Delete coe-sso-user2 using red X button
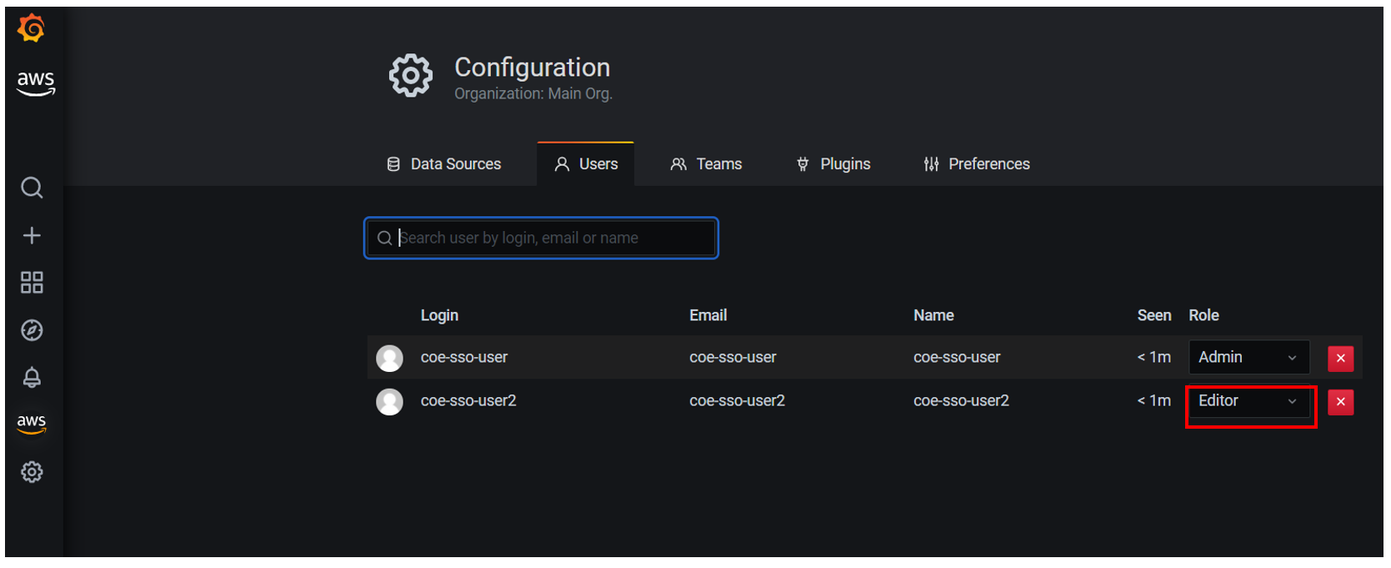The width and height of the screenshot is (1391, 568). point(1340,402)
